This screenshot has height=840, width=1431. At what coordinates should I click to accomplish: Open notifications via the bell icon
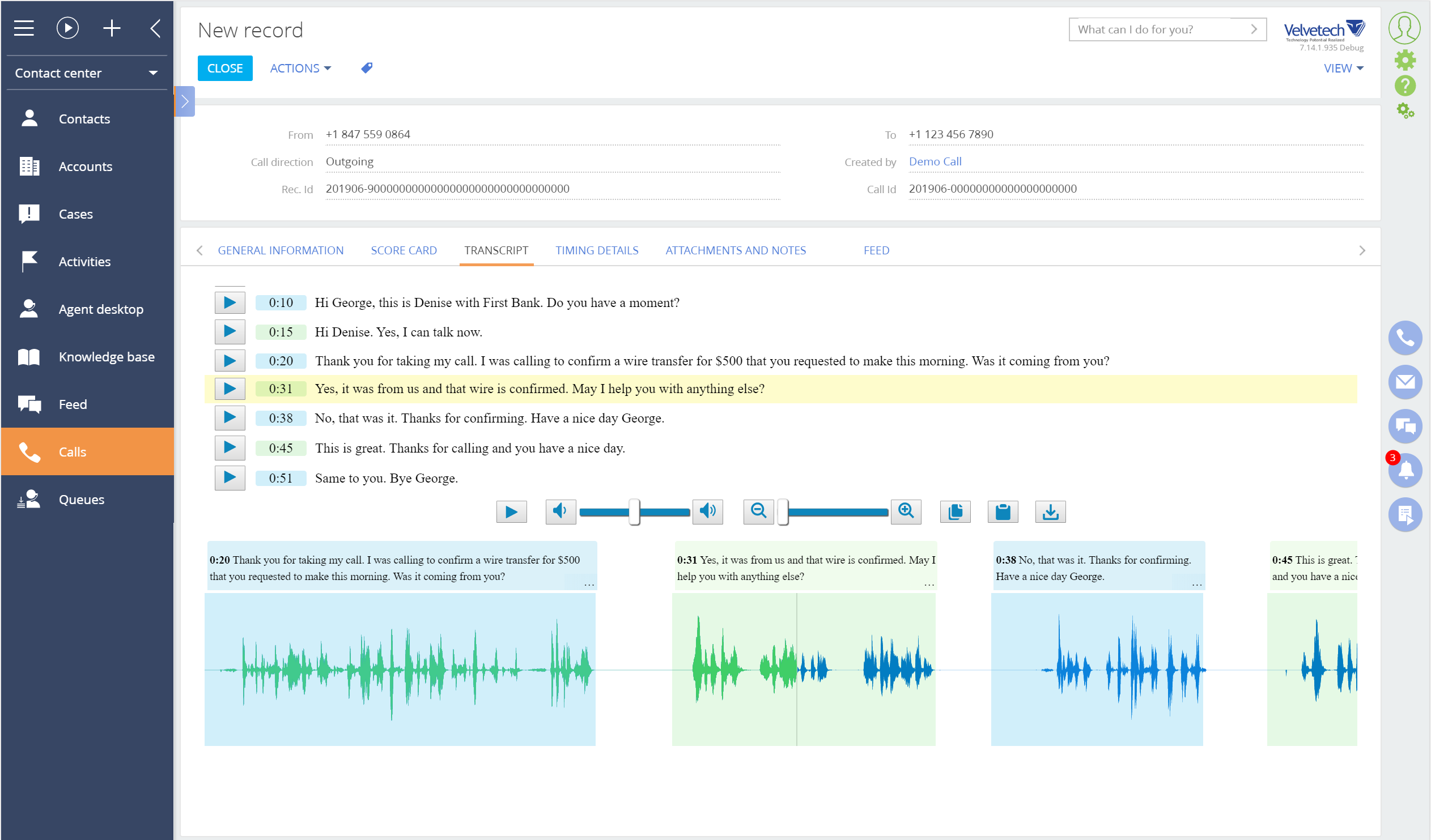1405,471
